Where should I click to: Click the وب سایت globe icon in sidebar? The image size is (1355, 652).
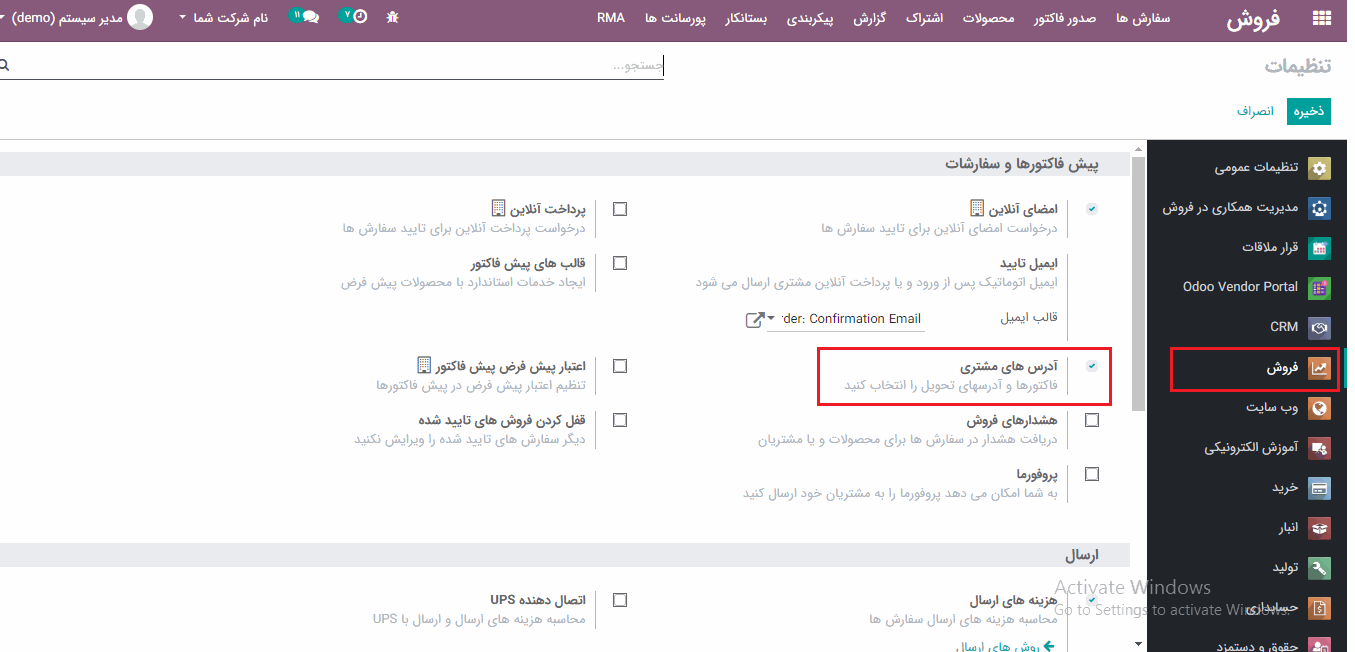click(1320, 408)
